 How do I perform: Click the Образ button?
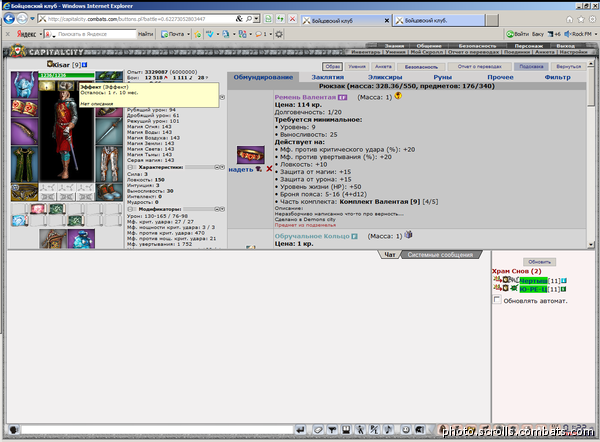[x=332, y=67]
